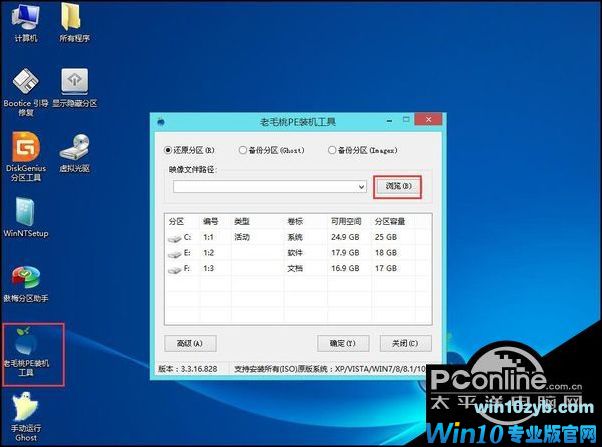602x447 pixels.
Task: Click the 支持安装所有(ISO)原版系统 status text
Action: (x=330, y=369)
